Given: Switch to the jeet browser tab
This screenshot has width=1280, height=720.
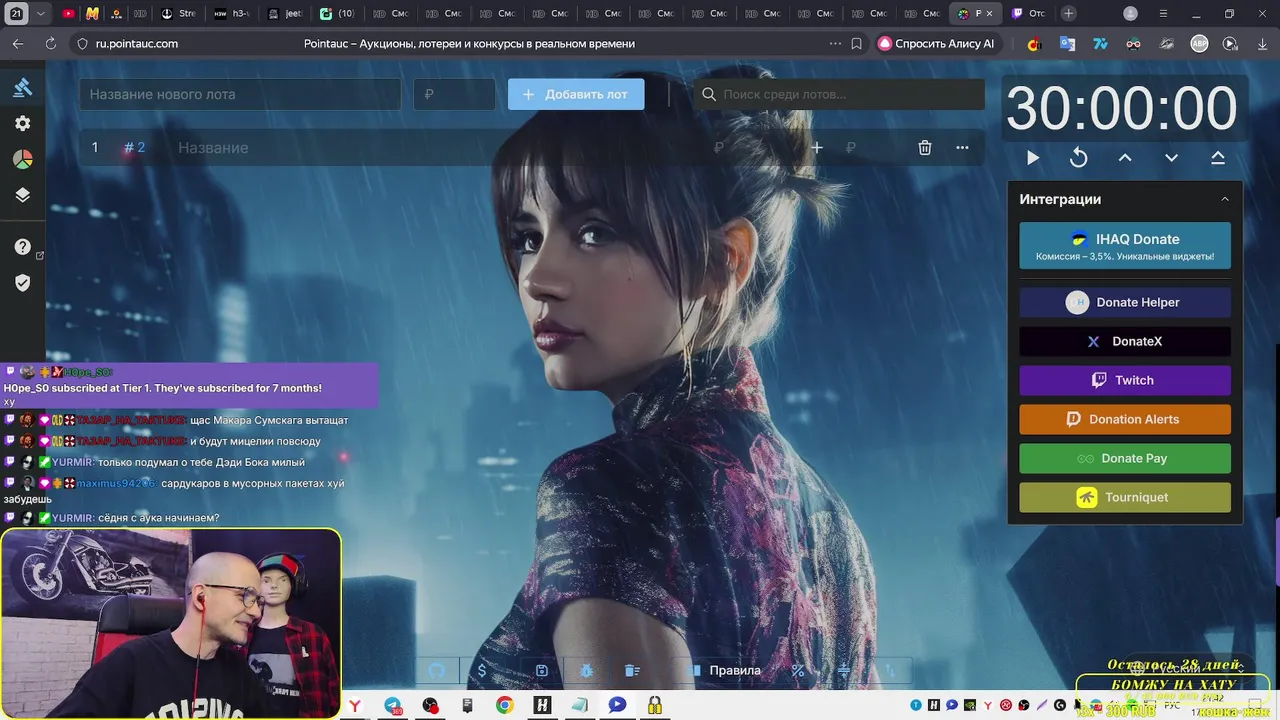Looking at the screenshot, I should [x=285, y=13].
